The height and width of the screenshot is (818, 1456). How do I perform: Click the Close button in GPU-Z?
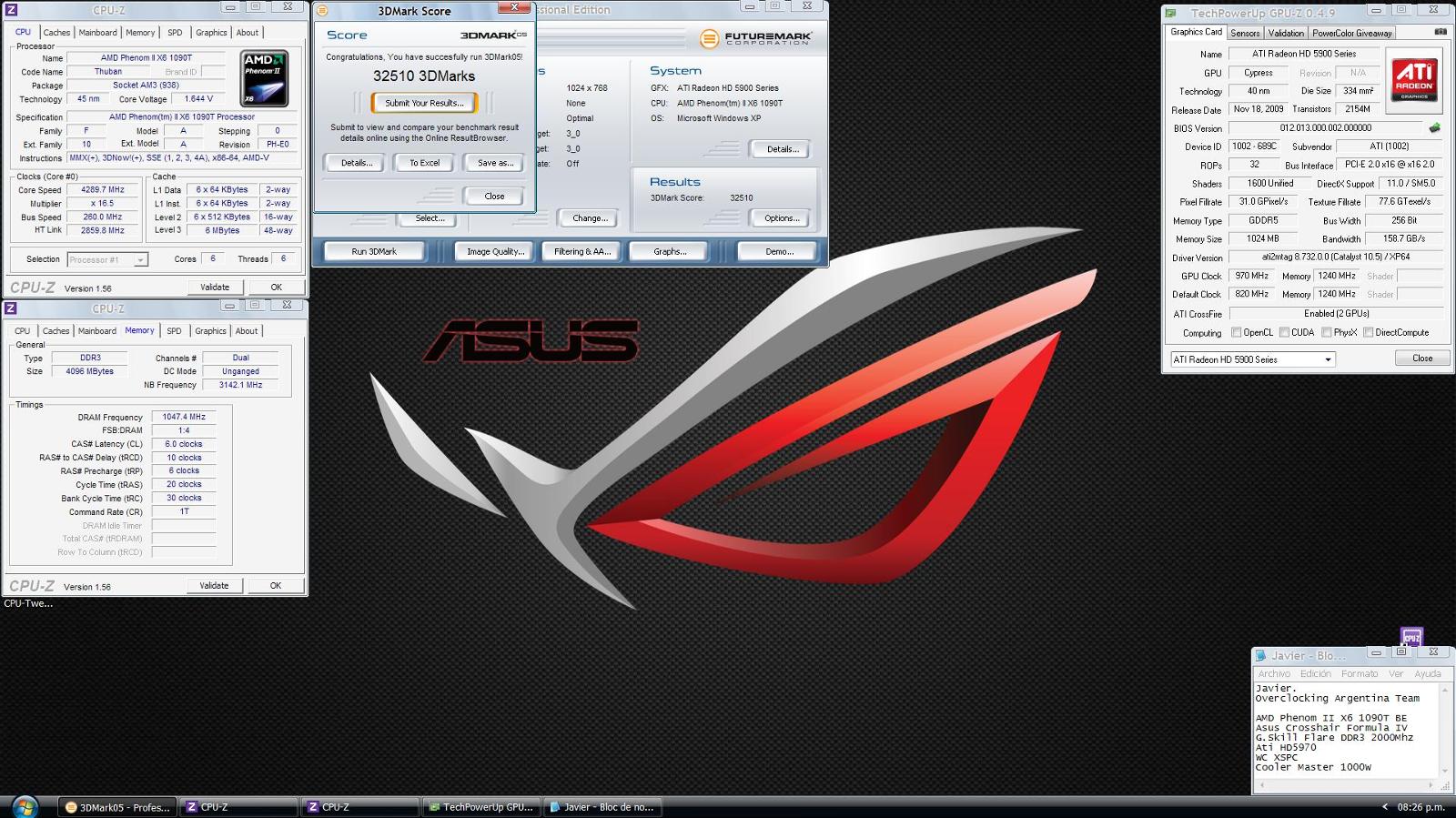coord(1422,359)
